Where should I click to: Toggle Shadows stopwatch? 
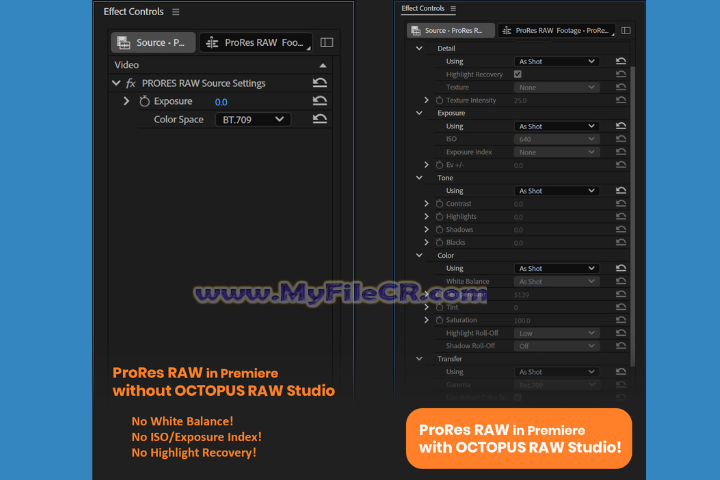pos(439,229)
